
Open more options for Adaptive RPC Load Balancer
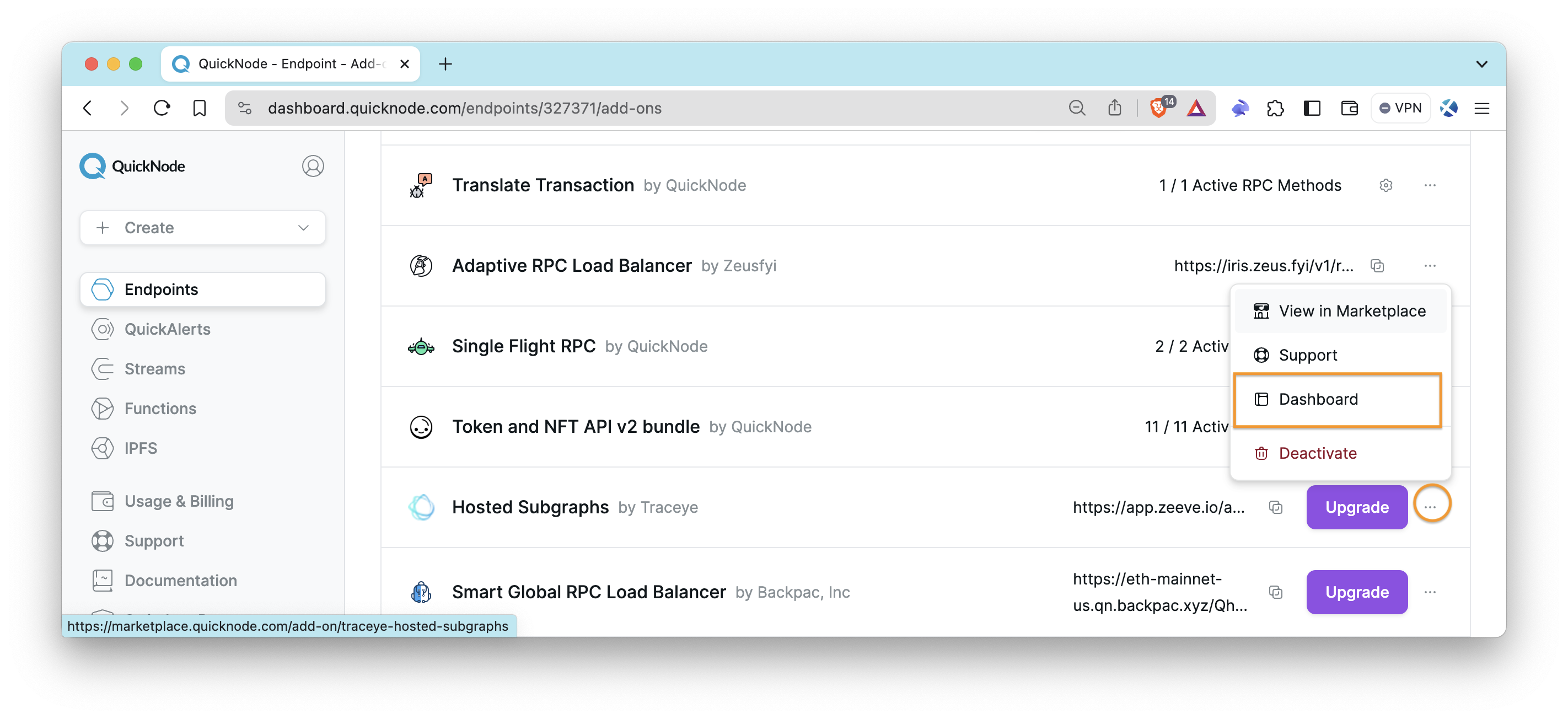(x=1430, y=265)
